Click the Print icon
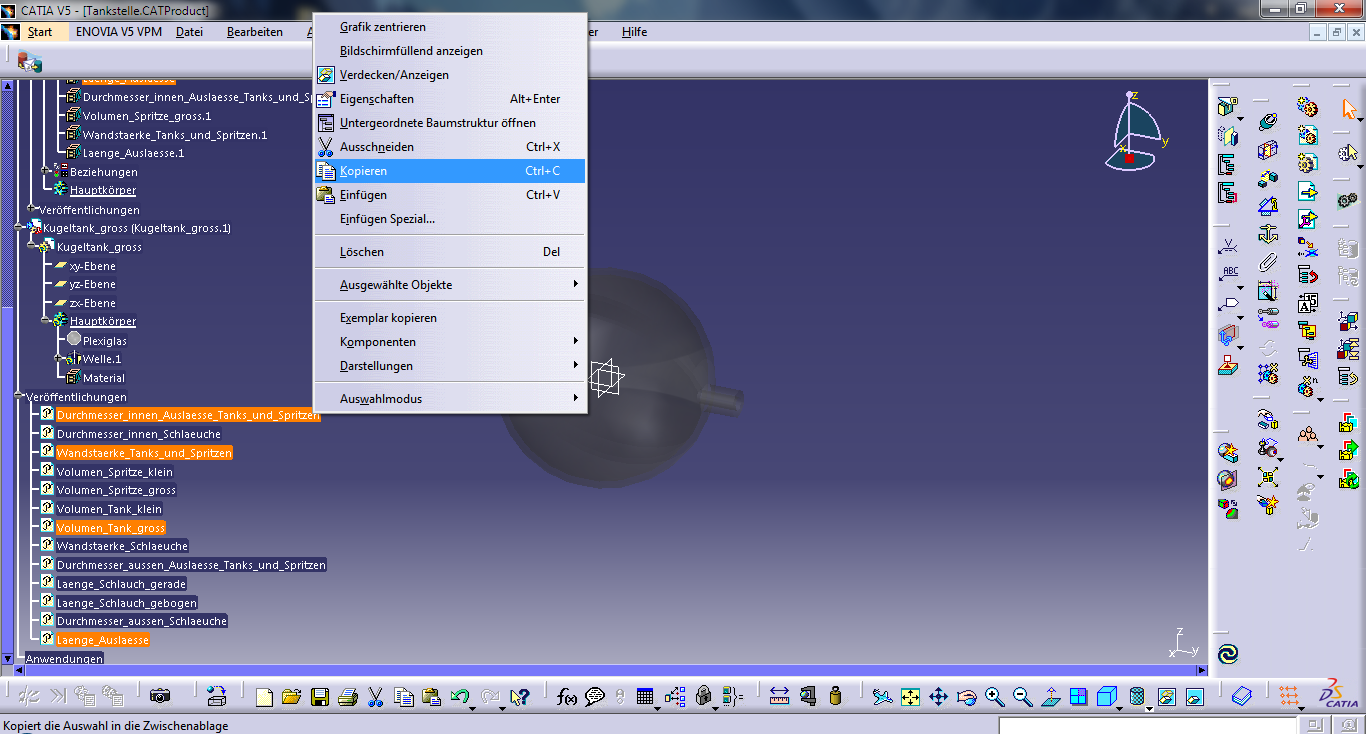 coord(347,696)
